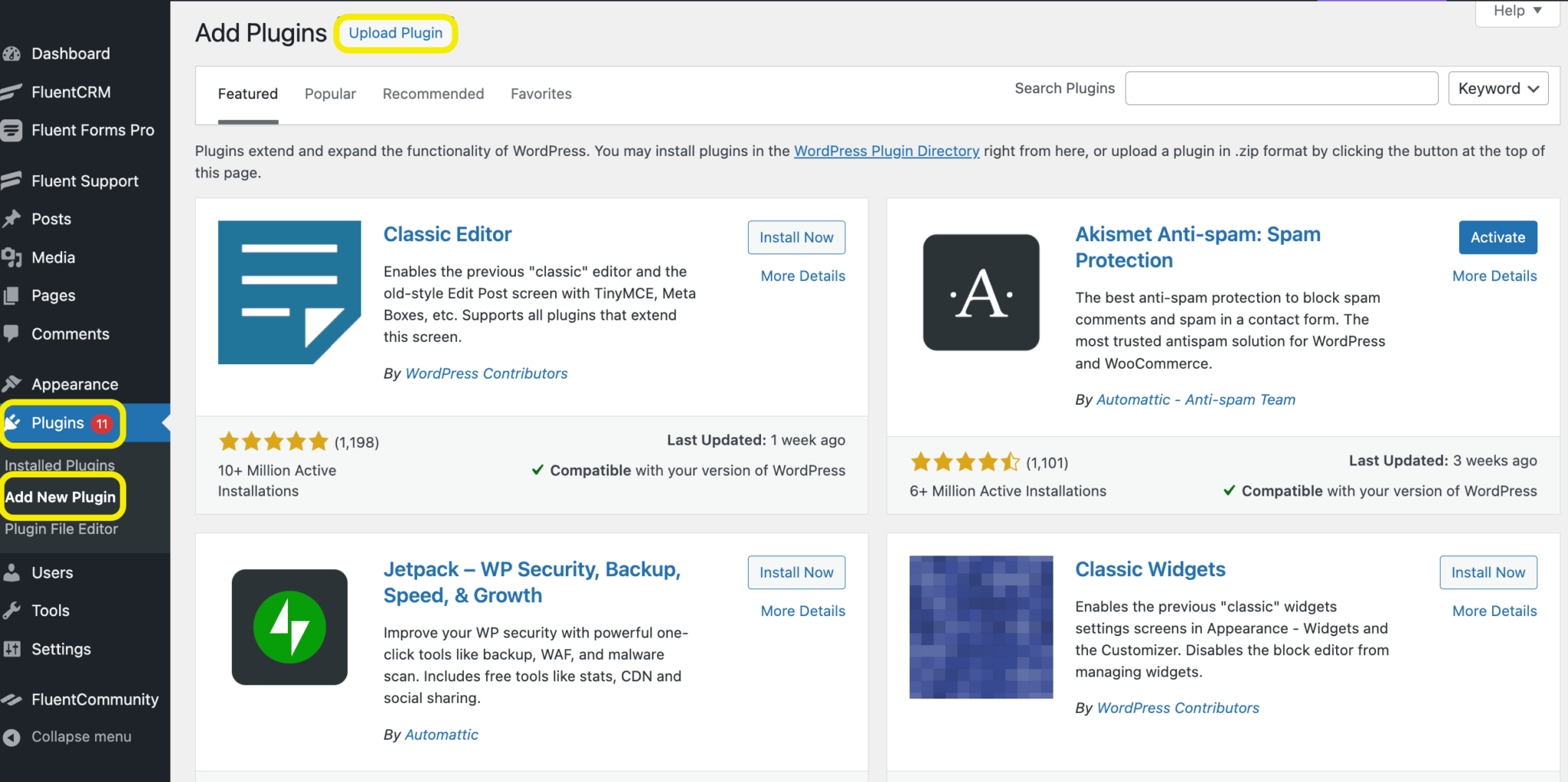Click the Collapse menu arrow icon
This screenshot has height=782, width=1568.
pos(11,737)
